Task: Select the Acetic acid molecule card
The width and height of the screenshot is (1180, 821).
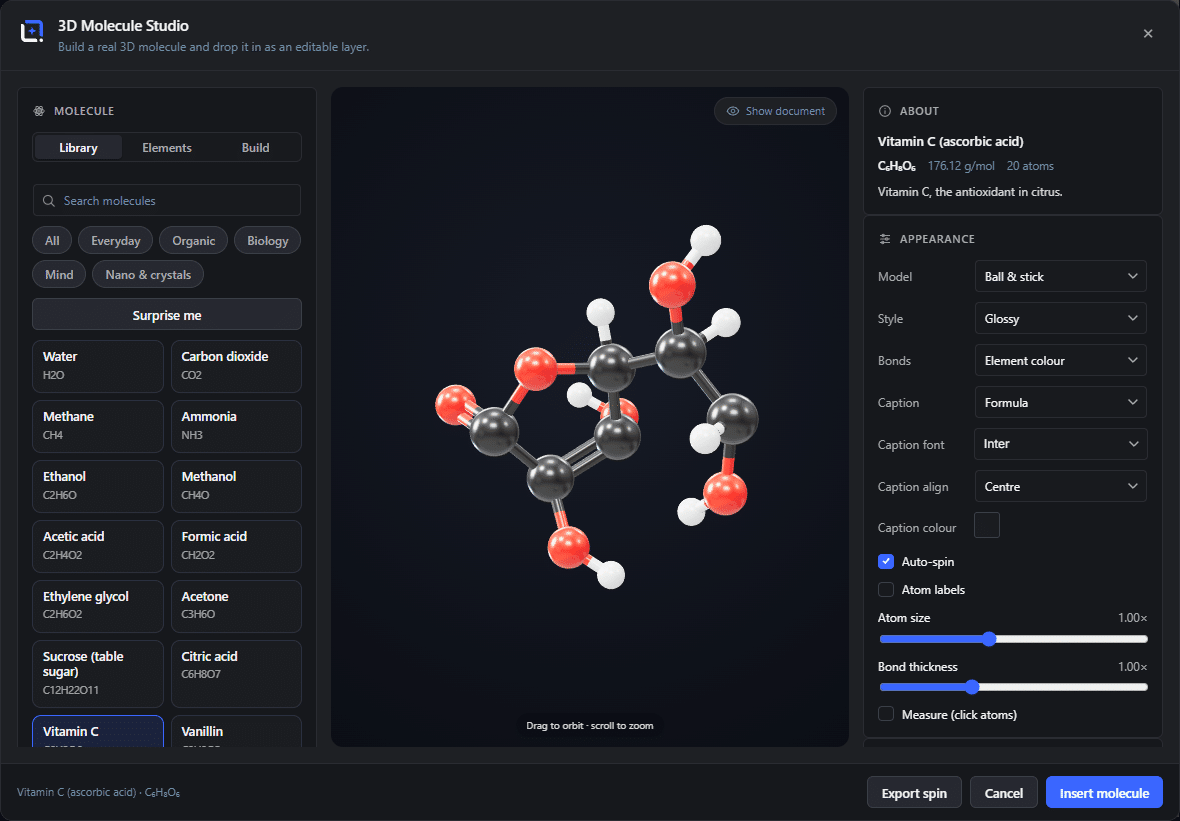Action: 98,546
